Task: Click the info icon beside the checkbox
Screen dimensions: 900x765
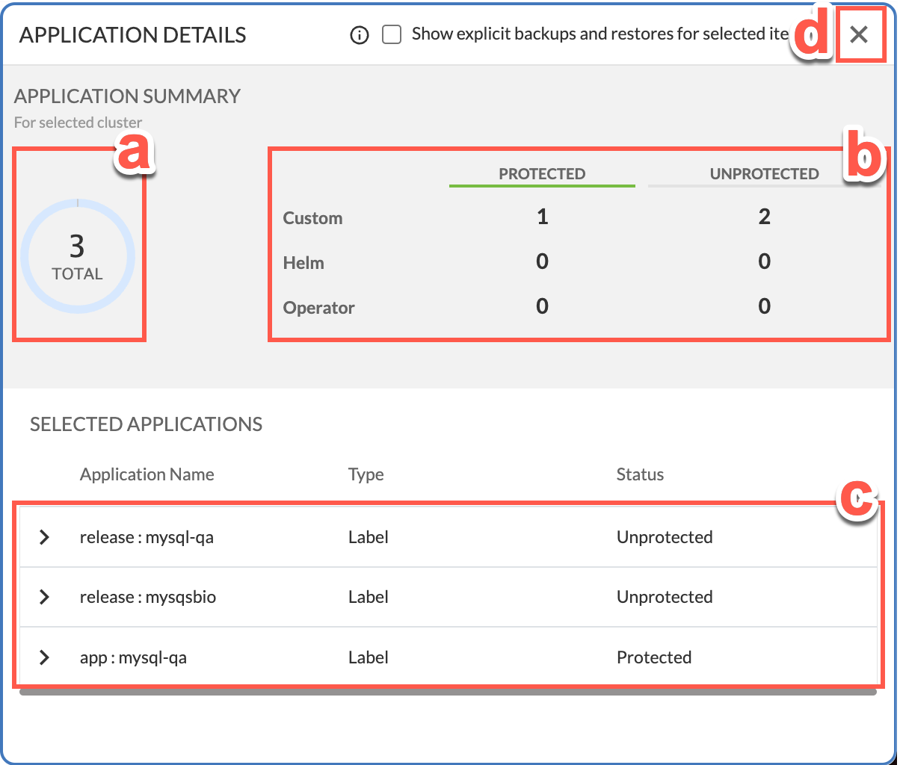Action: [x=360, y=35]
